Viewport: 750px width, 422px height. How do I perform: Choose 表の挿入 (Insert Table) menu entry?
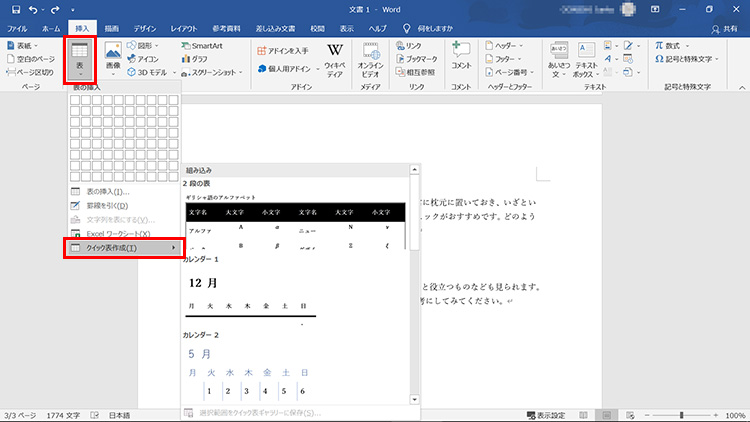[x=107, y=191]
